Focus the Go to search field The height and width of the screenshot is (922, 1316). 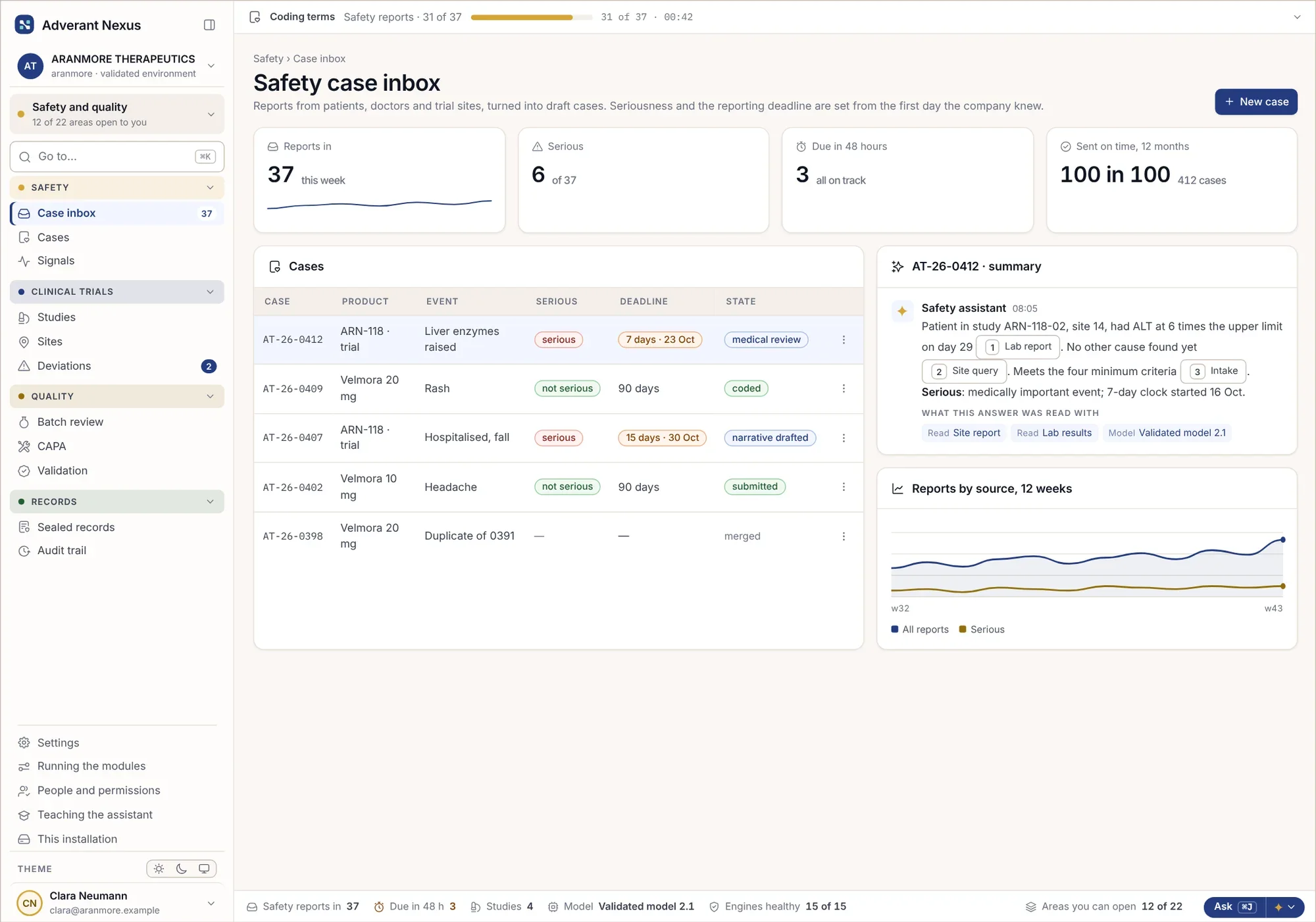[x=117, y=157]
